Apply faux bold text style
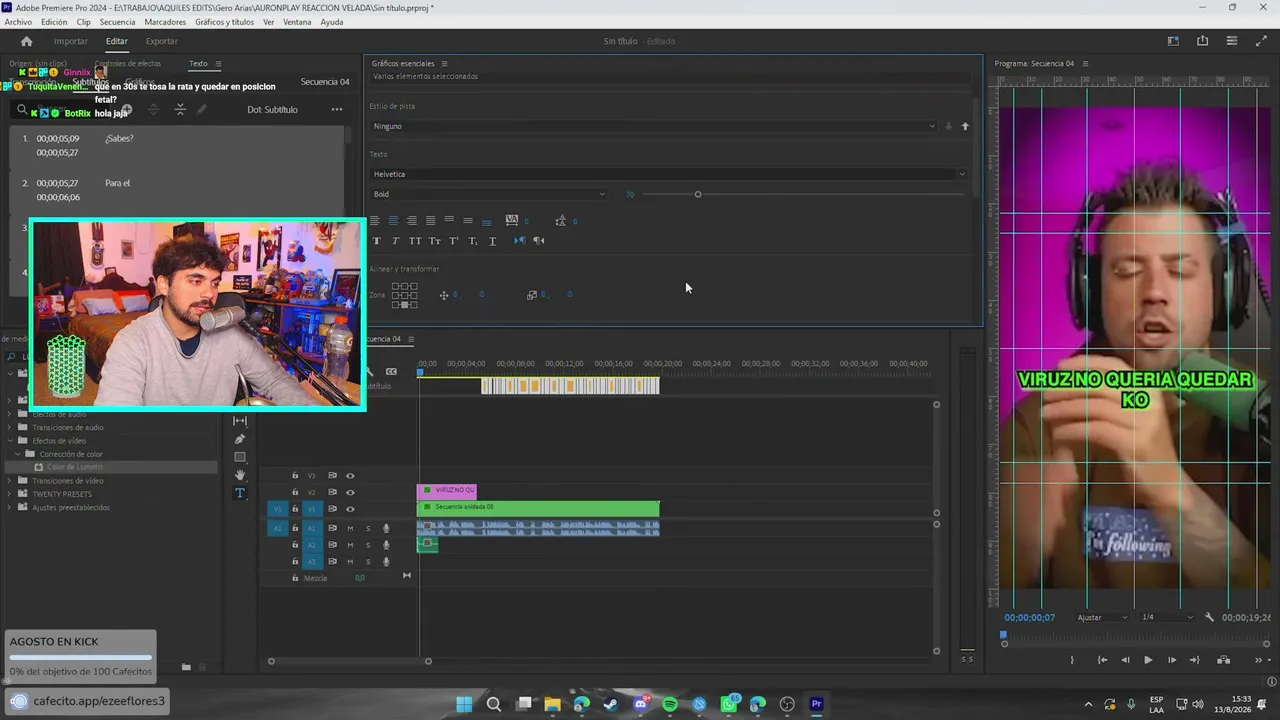Viewport: 1280px width, 720px height. point(376,241)
